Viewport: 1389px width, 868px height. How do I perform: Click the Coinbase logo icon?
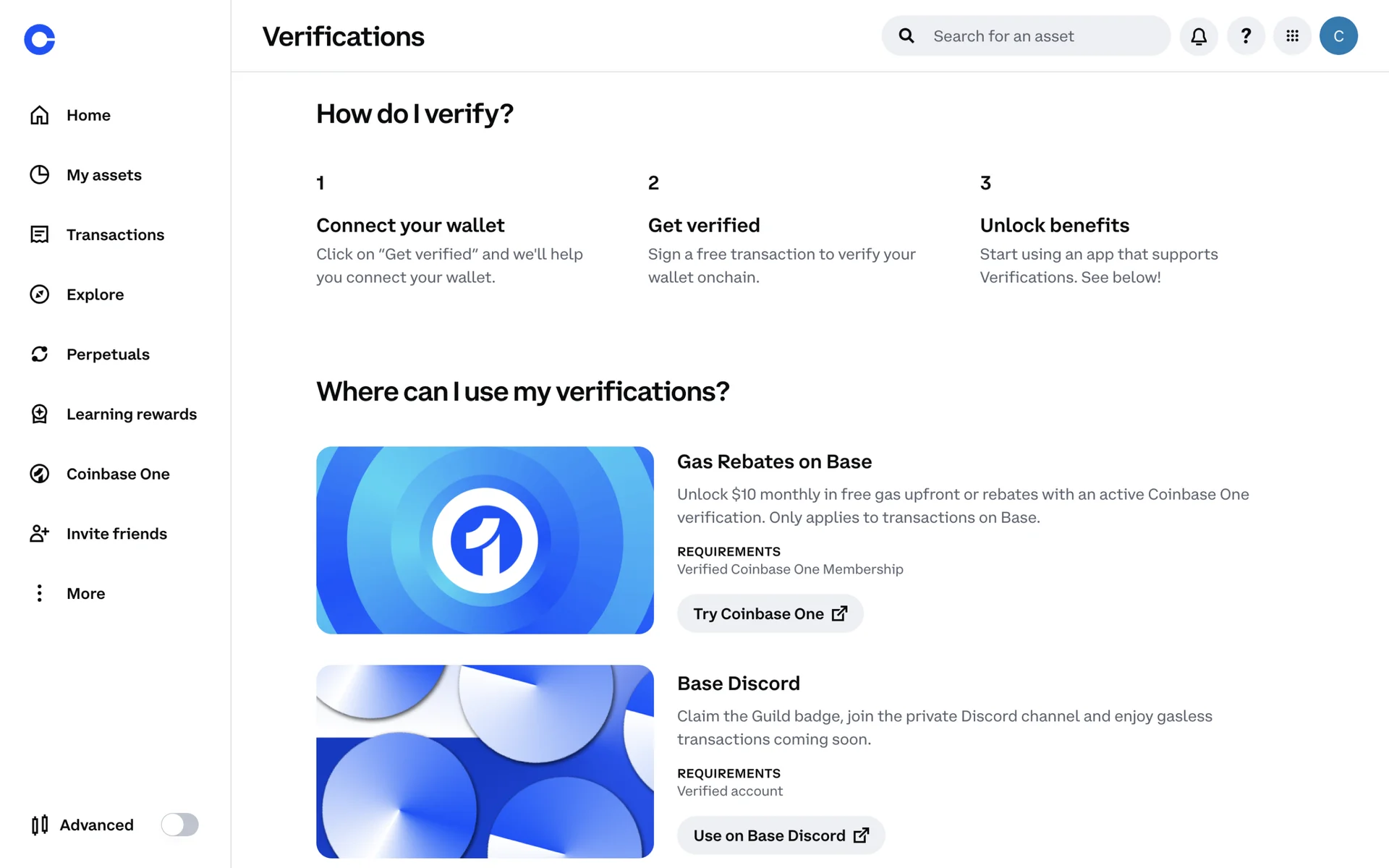tap(40, 39)
